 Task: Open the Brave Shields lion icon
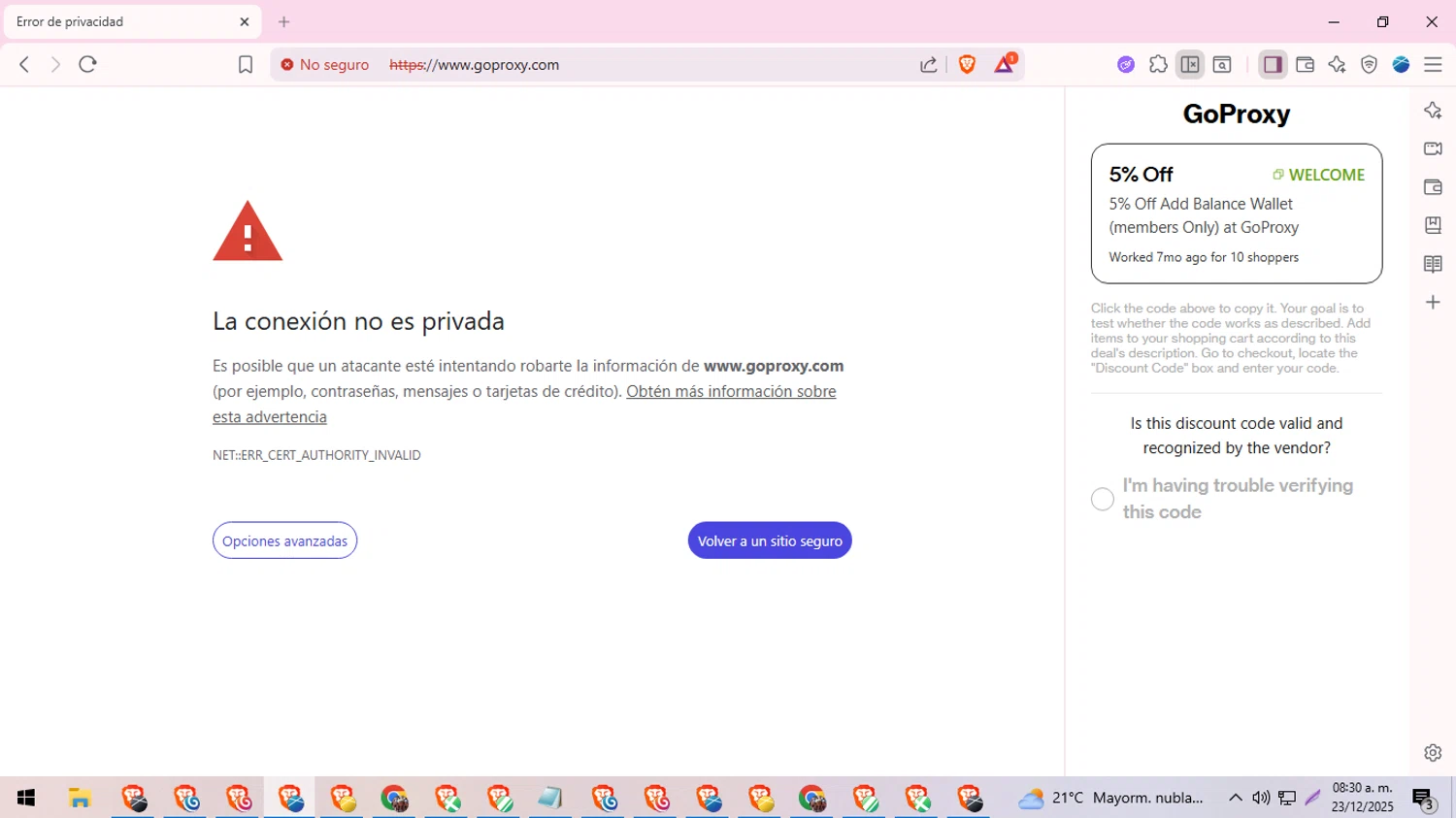click(x=967, y=64)
